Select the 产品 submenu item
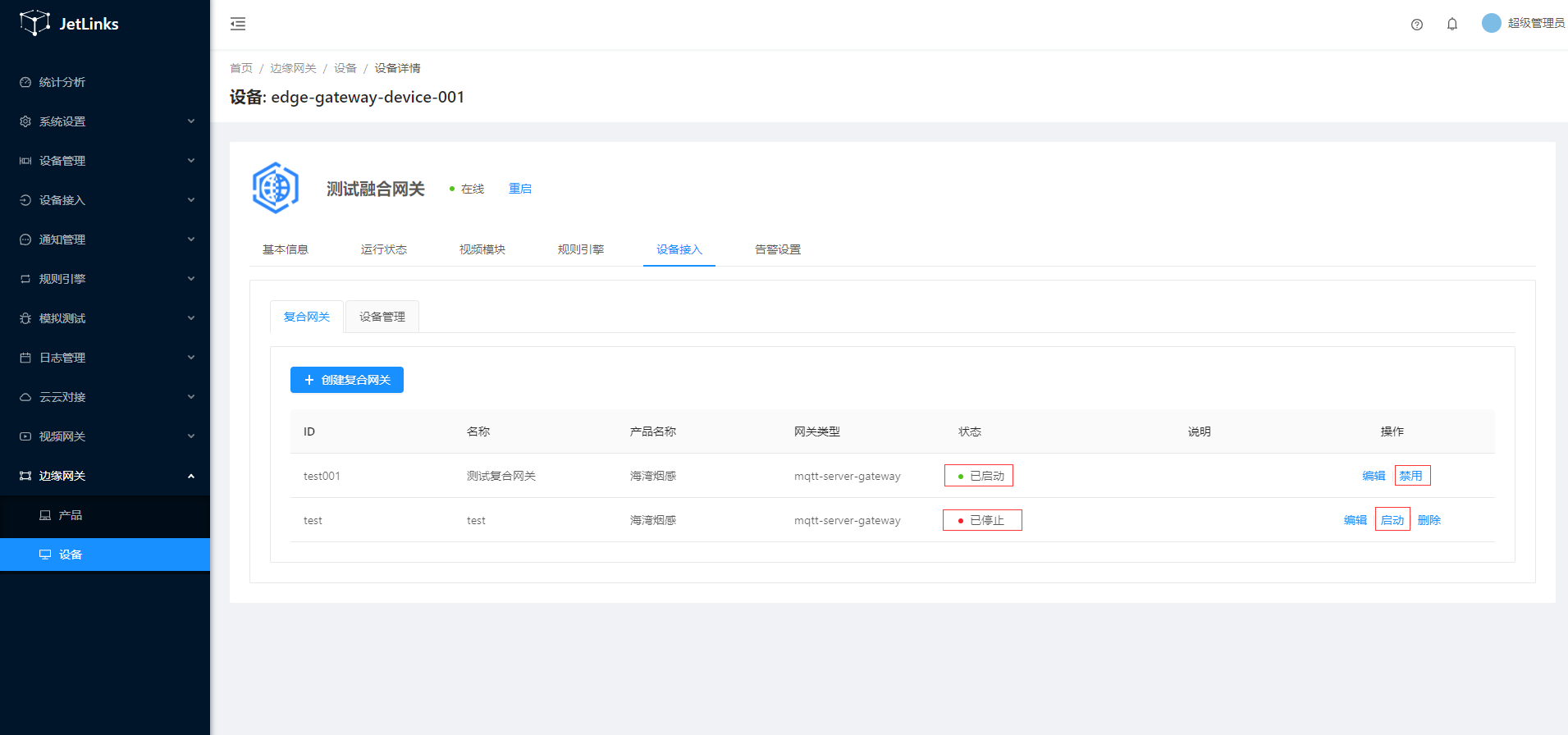Image resolution: width=1568 pixels, height=735 pixels. click(x=70, y=515)
